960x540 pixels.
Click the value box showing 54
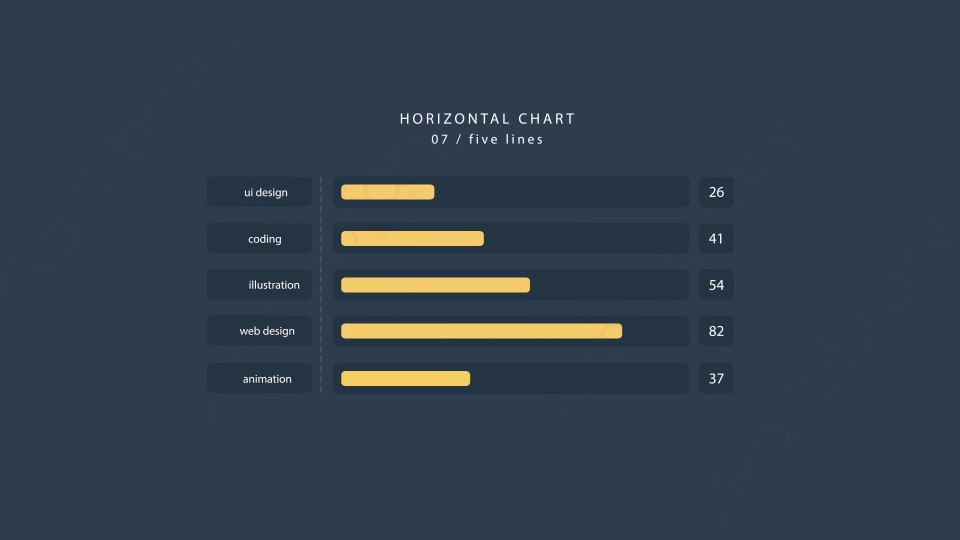click(716, 285)
